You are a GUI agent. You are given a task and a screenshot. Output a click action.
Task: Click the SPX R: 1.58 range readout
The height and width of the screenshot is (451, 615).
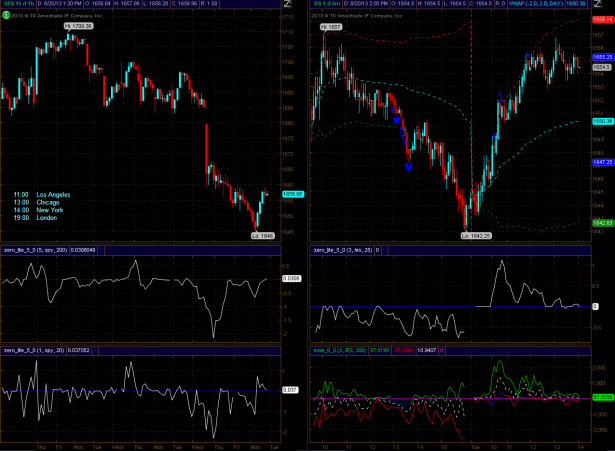(x=209, y=4)
